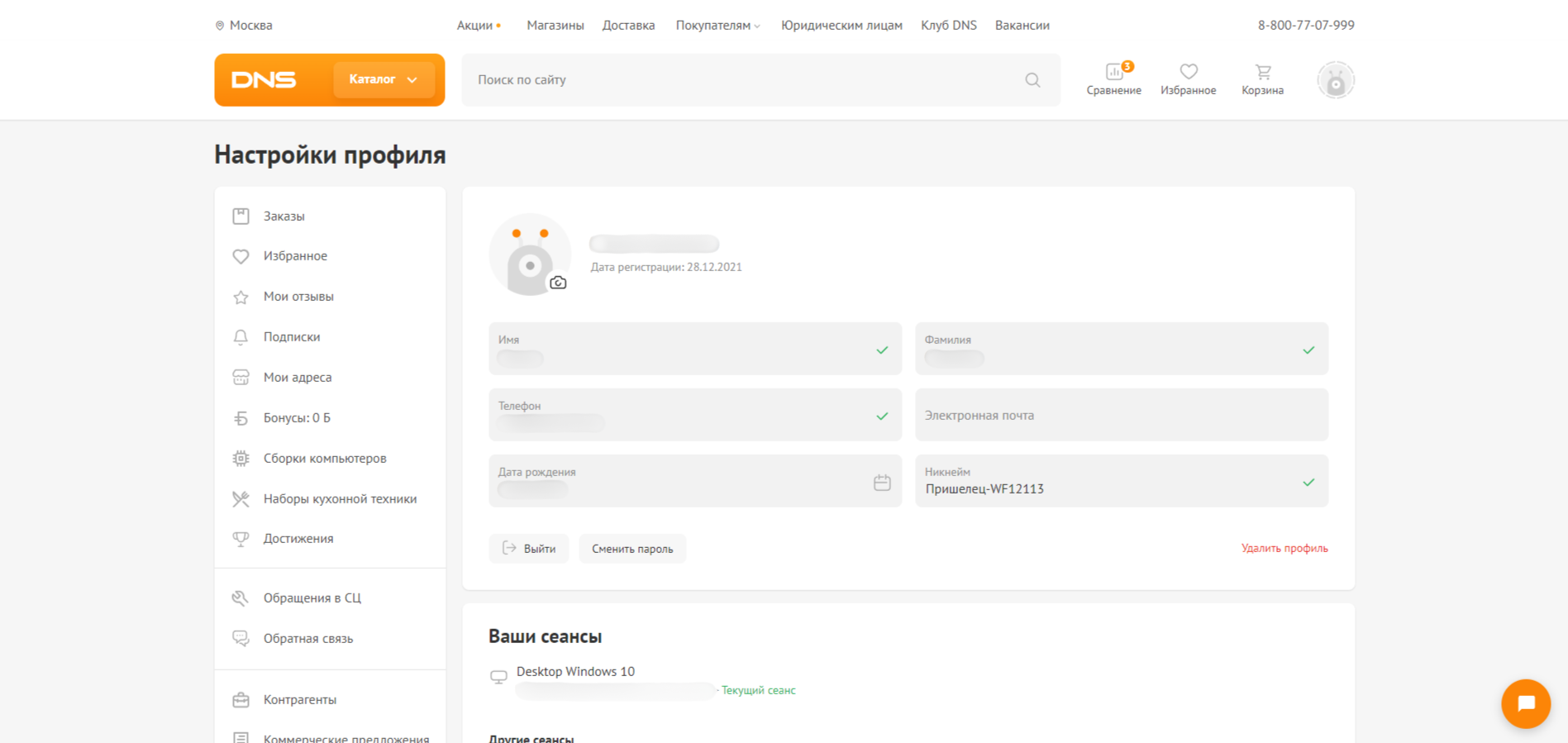Click the wrench icon beside Обращения в СЦ
Screen dimensions: 1568x743
[x=241, y=598]
